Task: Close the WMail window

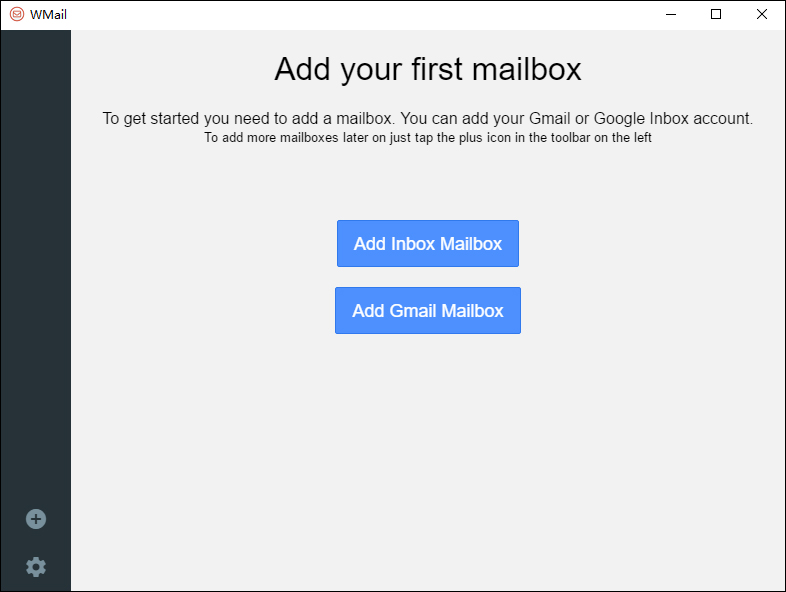Action: [x=762, y=15]
